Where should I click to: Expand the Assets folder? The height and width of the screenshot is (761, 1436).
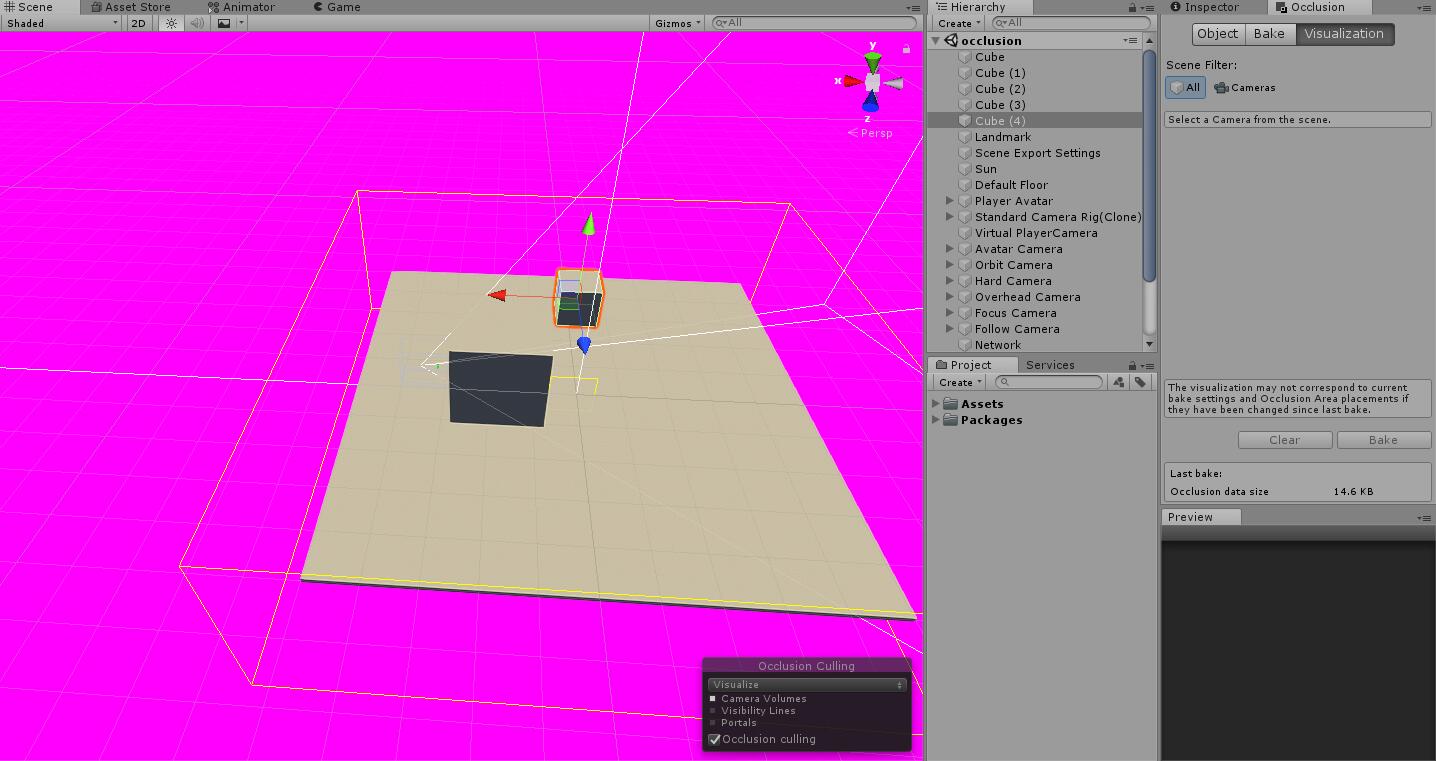[x=936, y=404]
